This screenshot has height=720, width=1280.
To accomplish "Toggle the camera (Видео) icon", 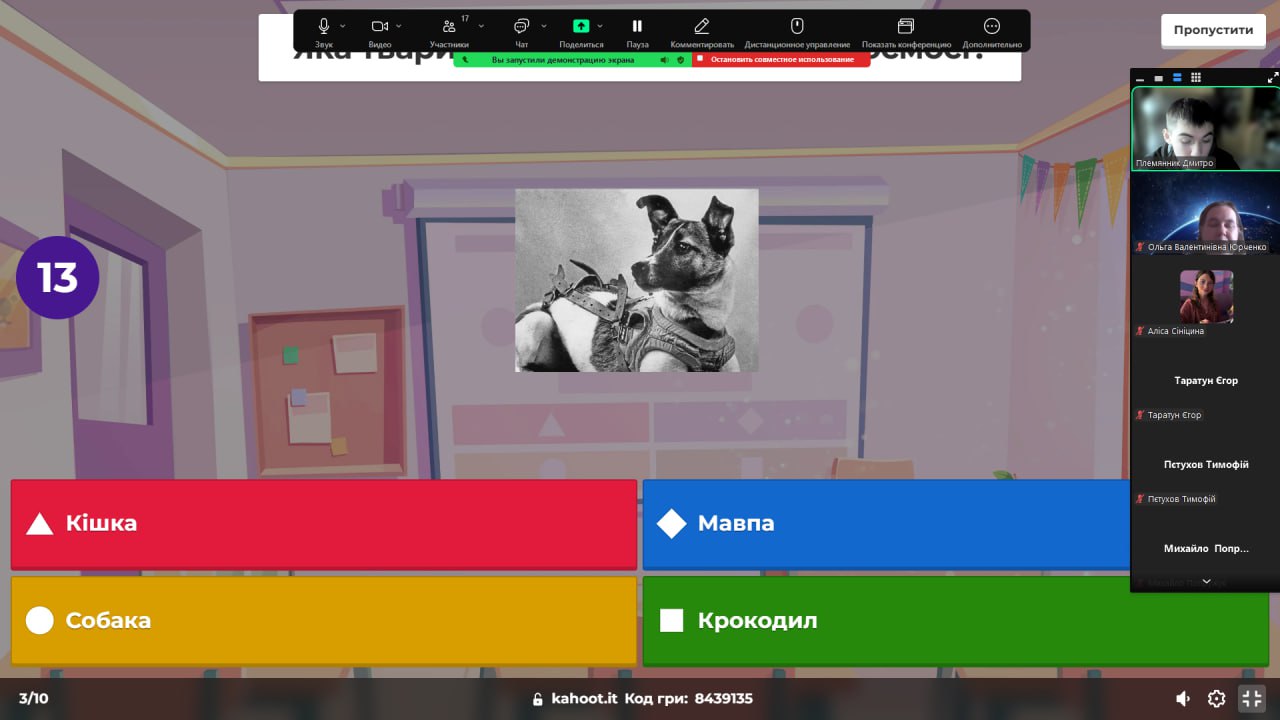I will (x=380, y=27).
